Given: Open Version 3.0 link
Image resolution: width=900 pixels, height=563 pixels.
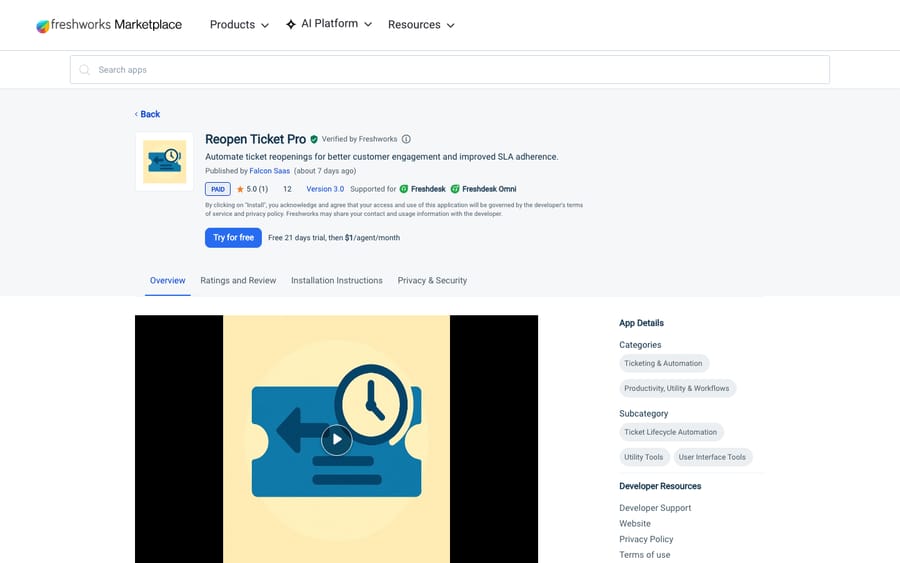Looking at the screenshot, I should (325, 189).
